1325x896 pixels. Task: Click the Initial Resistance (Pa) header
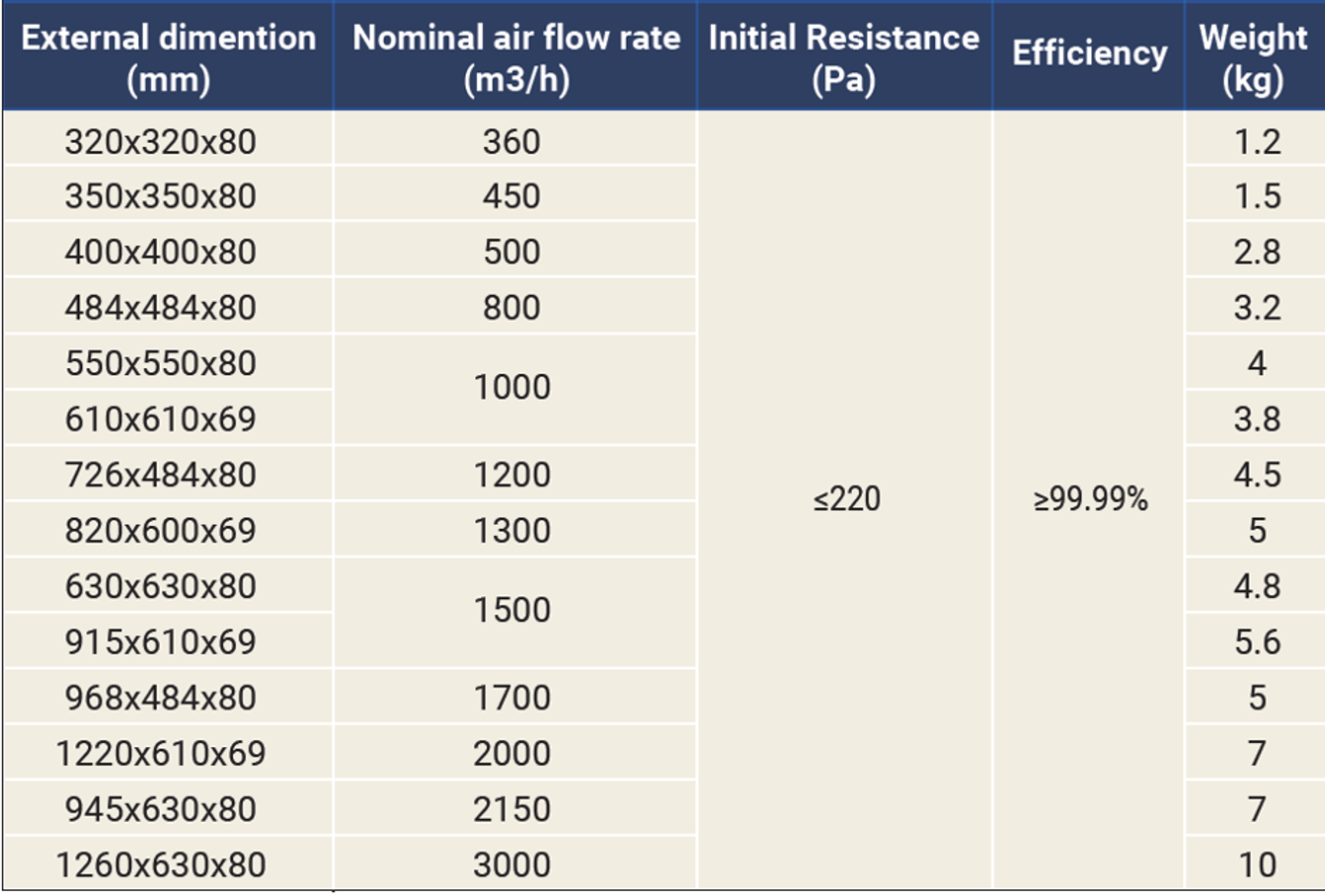pos(843,56)
